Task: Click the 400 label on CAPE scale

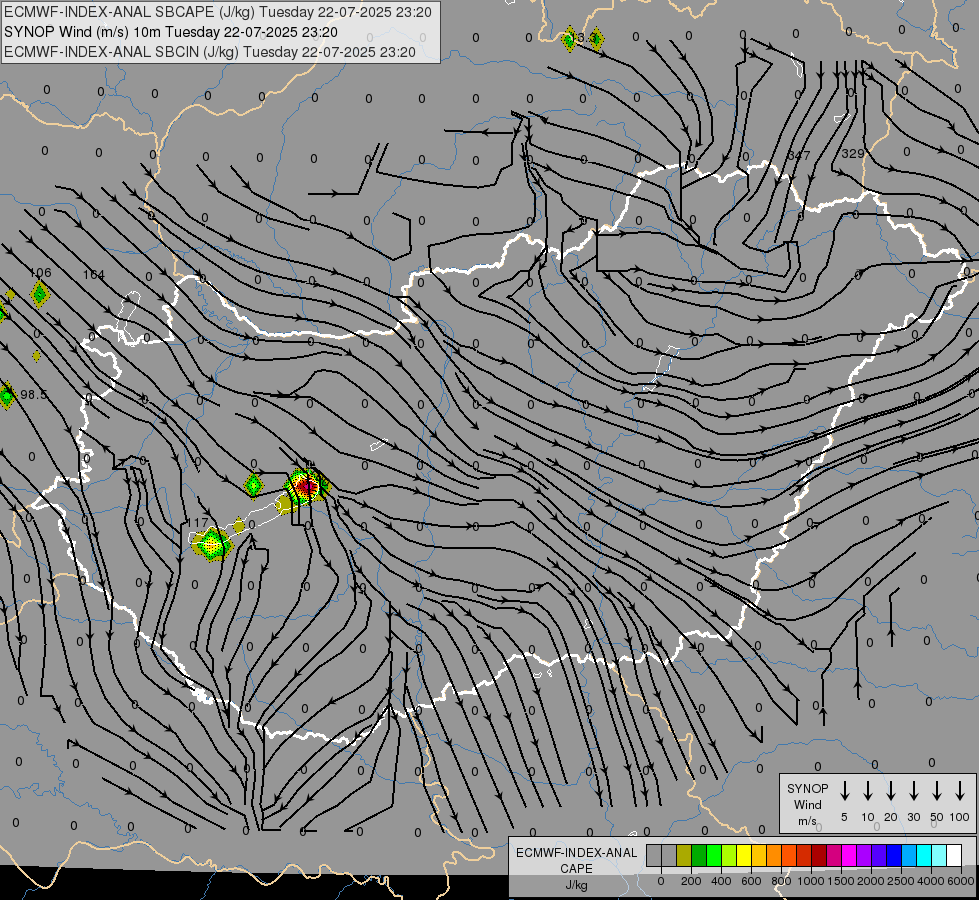Action: coord(721,881)
